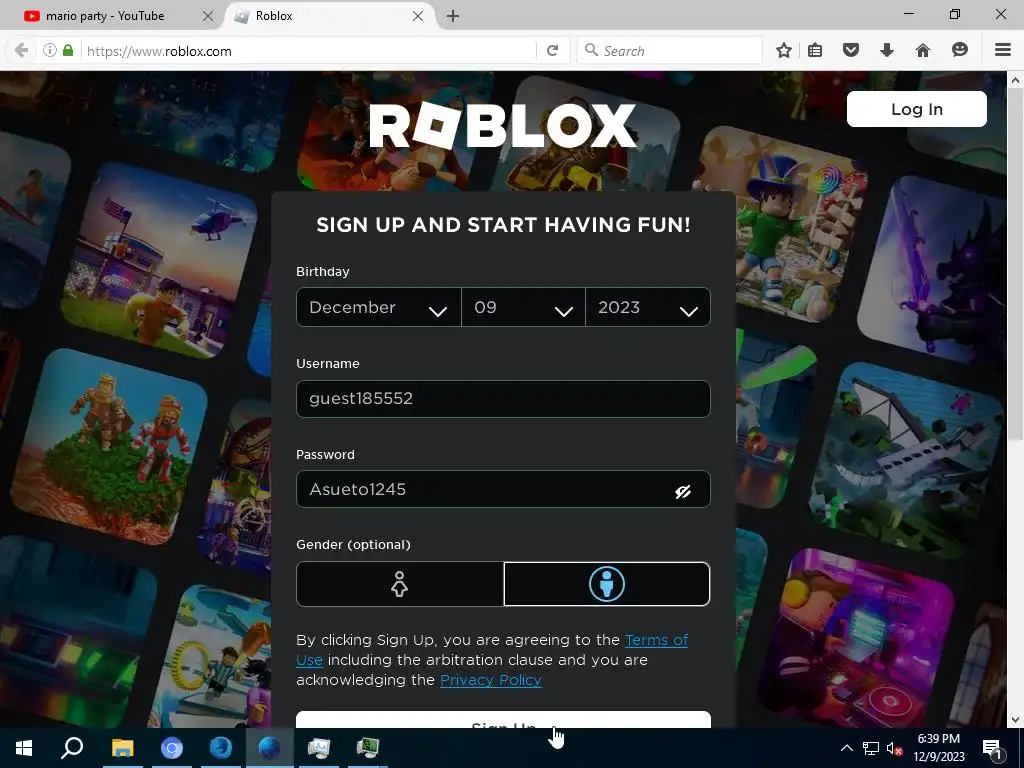The image size is (1024, 768).
Task: Show hidden system tray icons
Action: [846, 748]
